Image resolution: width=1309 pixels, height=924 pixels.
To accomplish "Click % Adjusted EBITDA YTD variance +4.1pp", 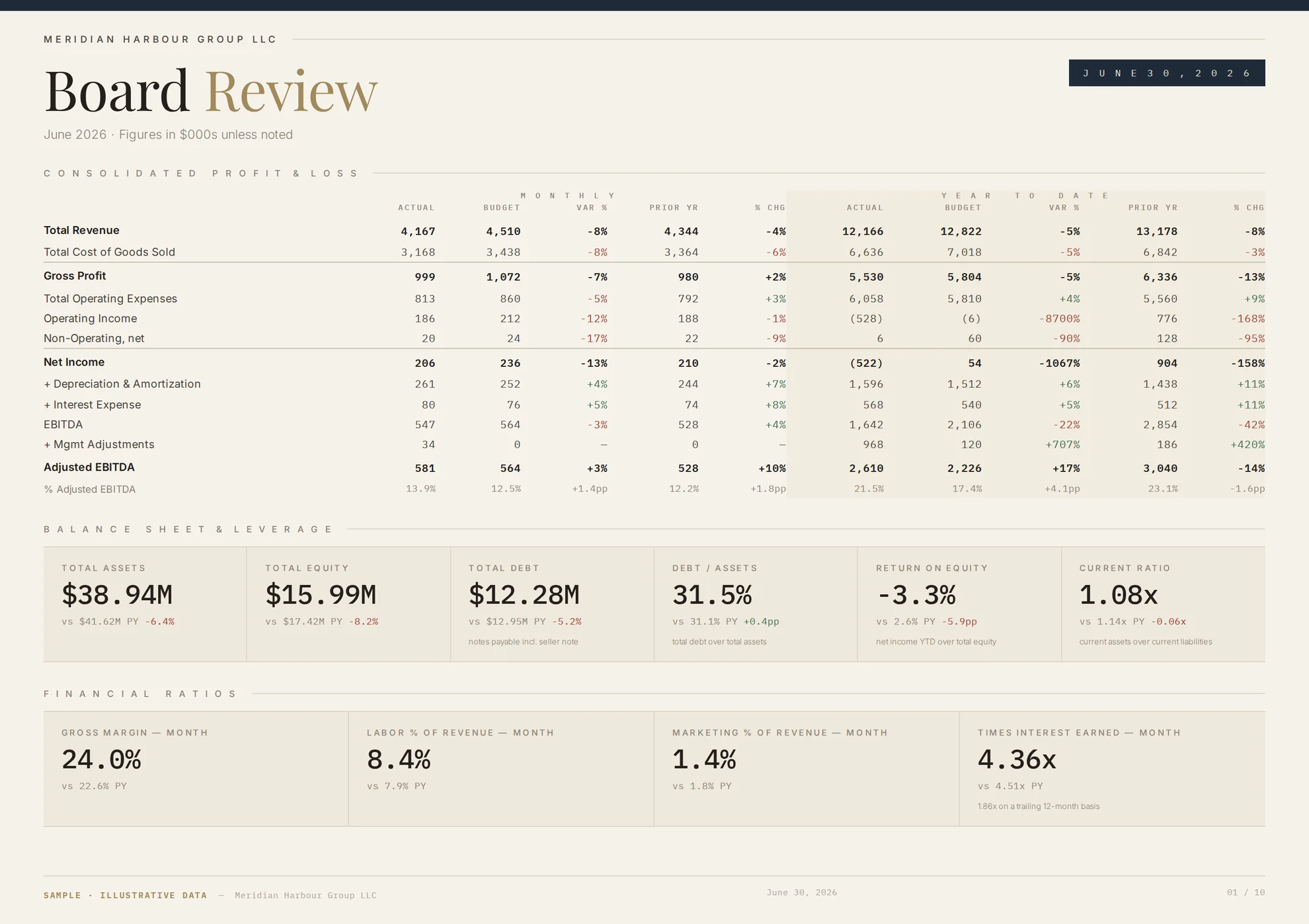I will point(1062,489).
